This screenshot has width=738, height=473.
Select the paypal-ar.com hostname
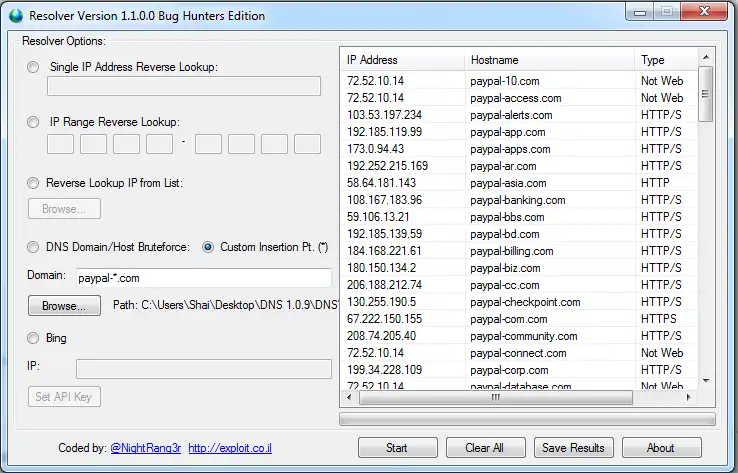[x=503, y=166]
